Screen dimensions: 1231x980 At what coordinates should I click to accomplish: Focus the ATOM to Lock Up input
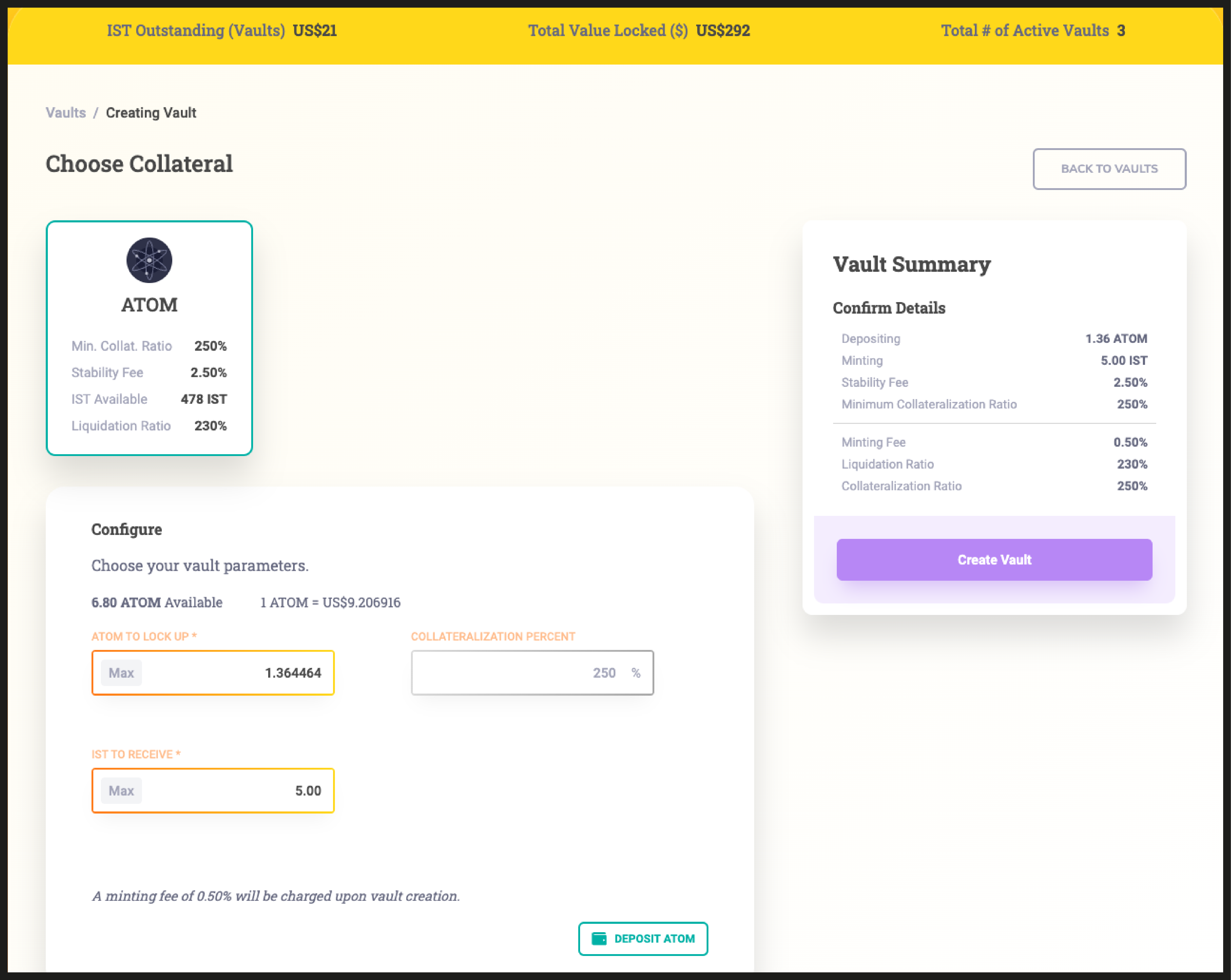240,673
